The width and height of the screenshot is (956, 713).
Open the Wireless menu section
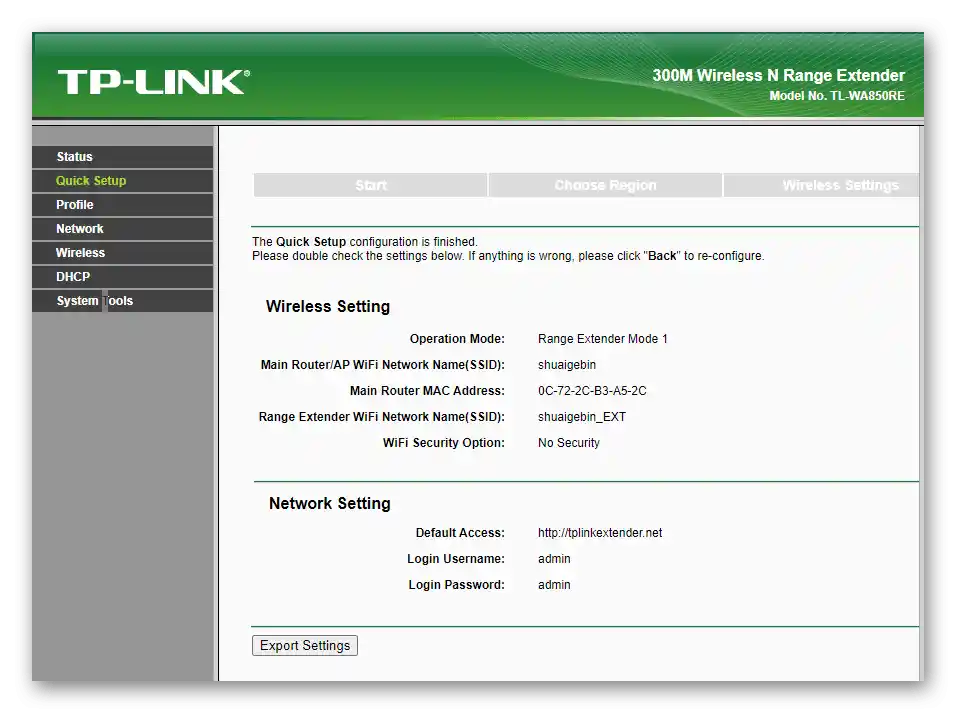point(80,253)
